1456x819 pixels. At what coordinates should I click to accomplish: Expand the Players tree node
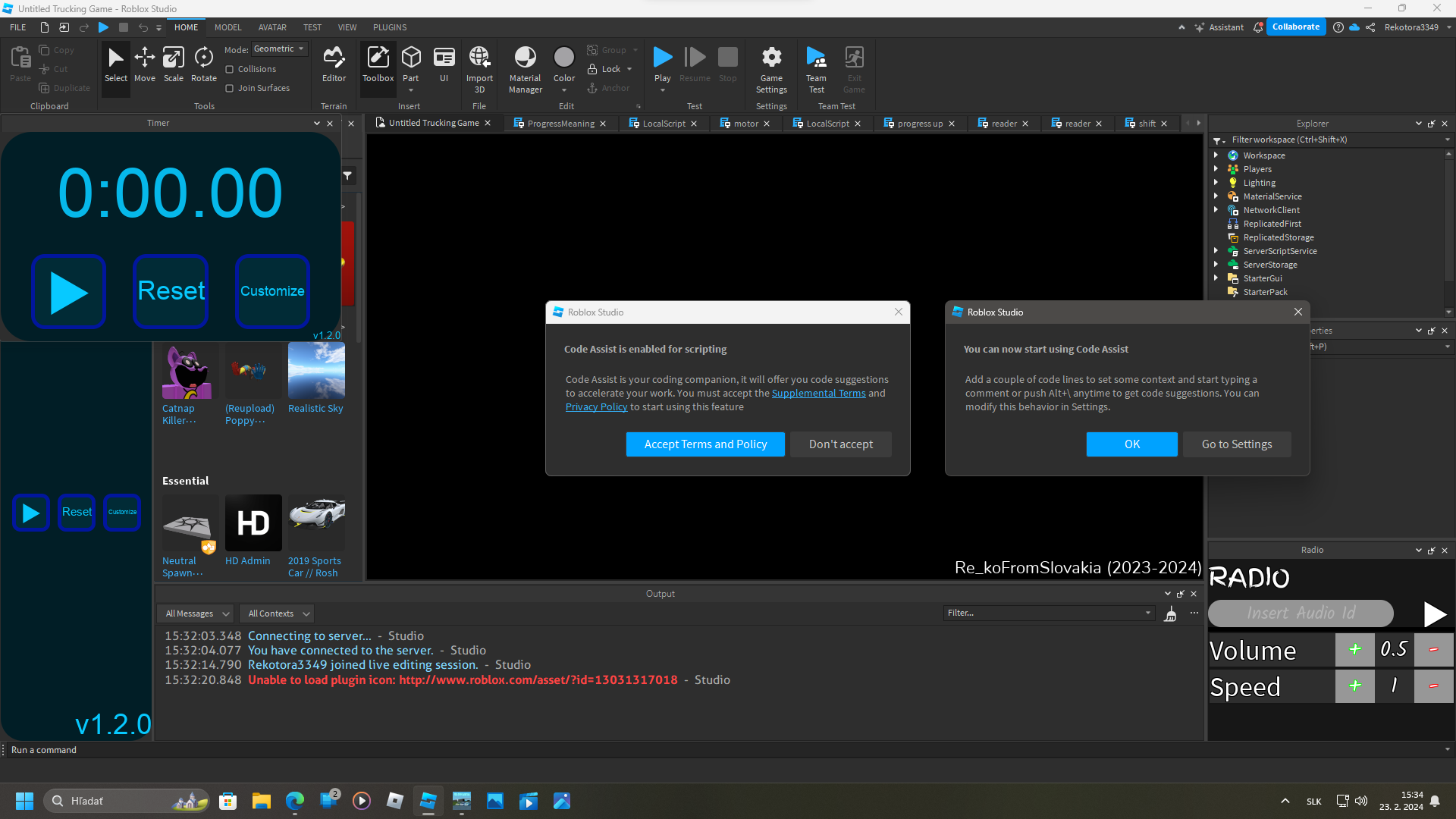click(1216, 169)
